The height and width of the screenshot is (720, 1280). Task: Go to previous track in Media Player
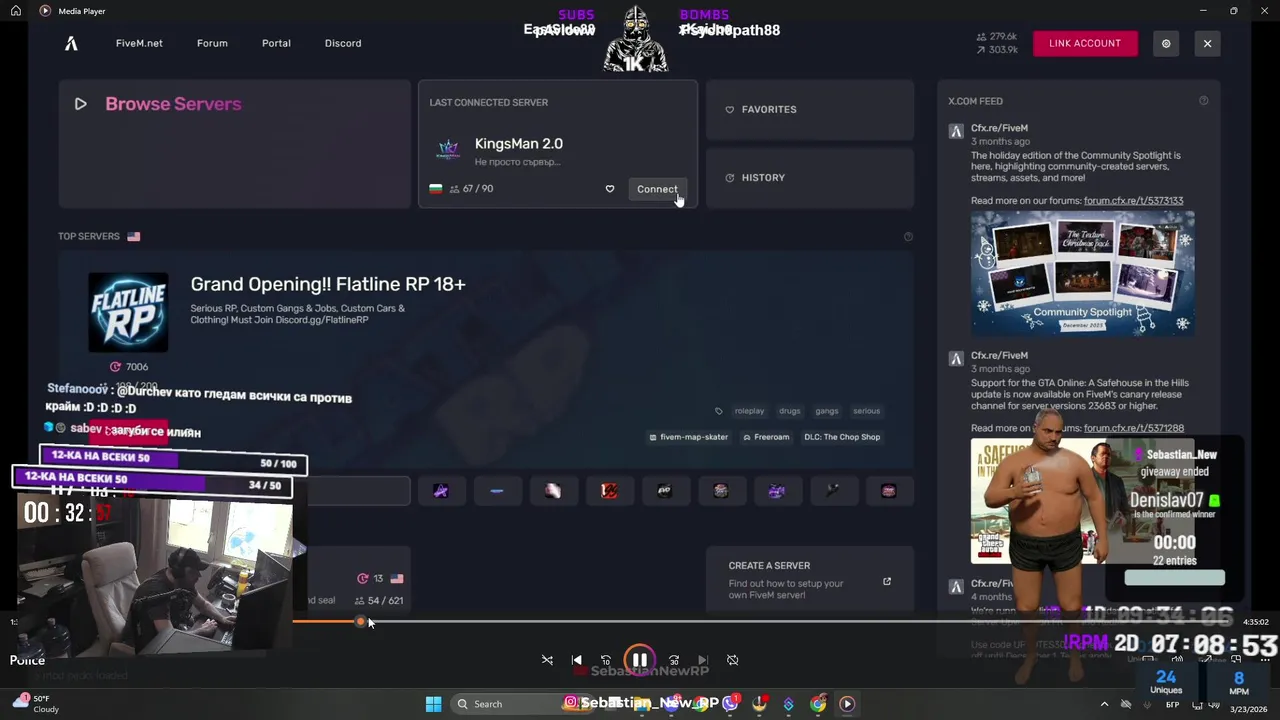point(576,660)
